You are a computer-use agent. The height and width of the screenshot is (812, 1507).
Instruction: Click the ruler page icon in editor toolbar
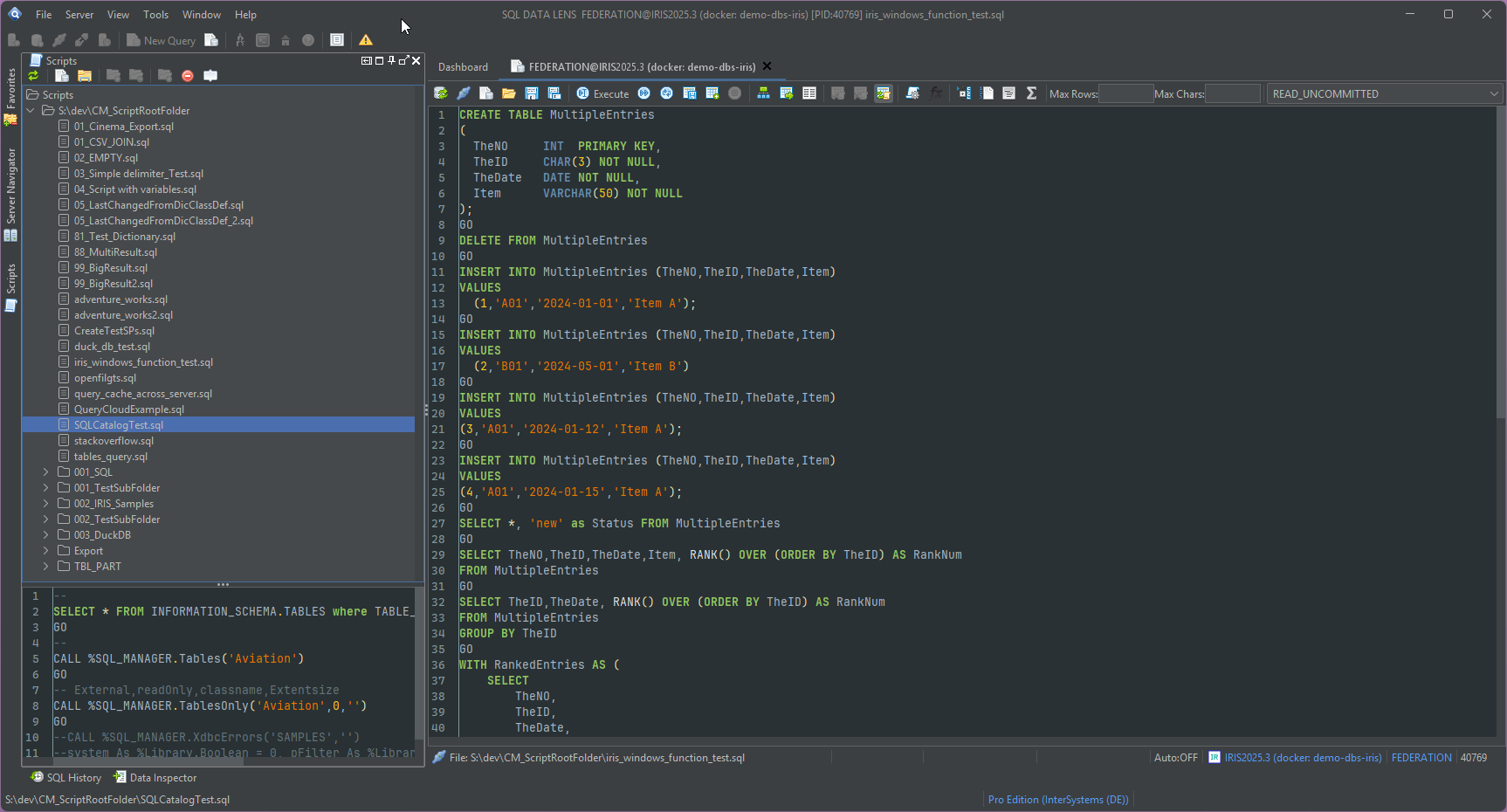click(x=987, y=93)
